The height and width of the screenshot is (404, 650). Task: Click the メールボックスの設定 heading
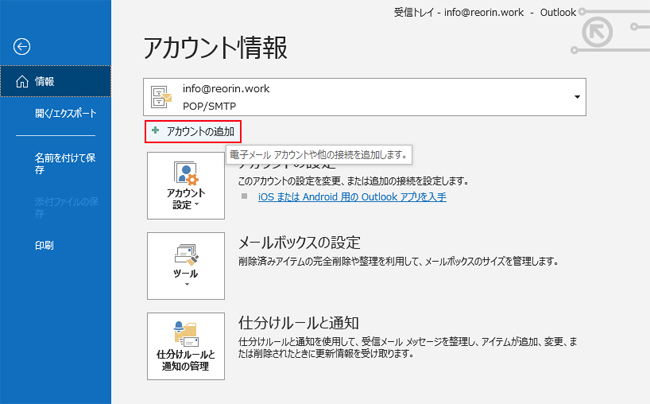(x=299, y=243)
